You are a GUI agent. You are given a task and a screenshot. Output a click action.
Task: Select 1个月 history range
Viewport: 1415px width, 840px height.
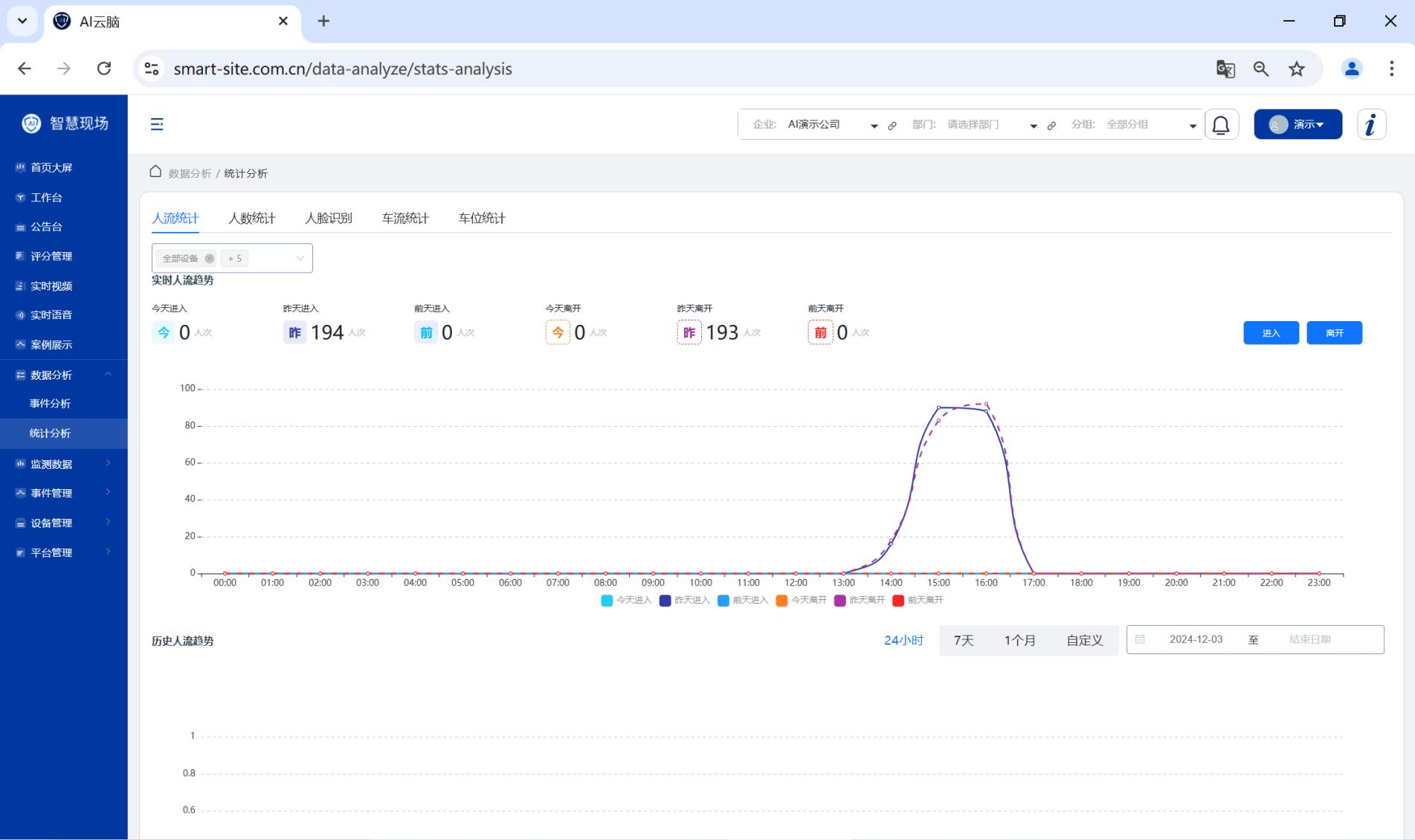(1019, 640)
